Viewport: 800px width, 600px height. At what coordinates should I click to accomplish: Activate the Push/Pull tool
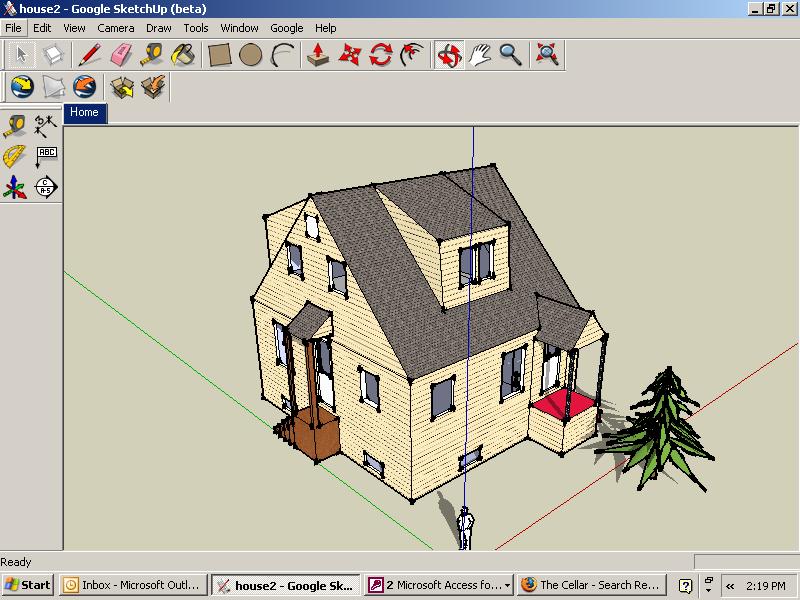318,55
